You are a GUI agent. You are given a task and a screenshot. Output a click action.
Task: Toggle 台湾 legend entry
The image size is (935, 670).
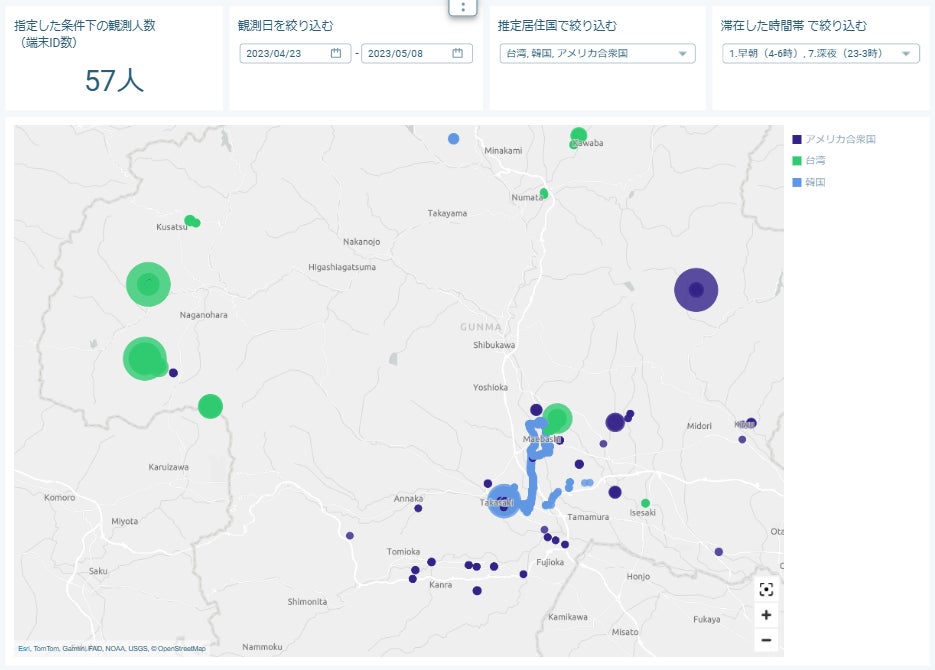[815, 160]
